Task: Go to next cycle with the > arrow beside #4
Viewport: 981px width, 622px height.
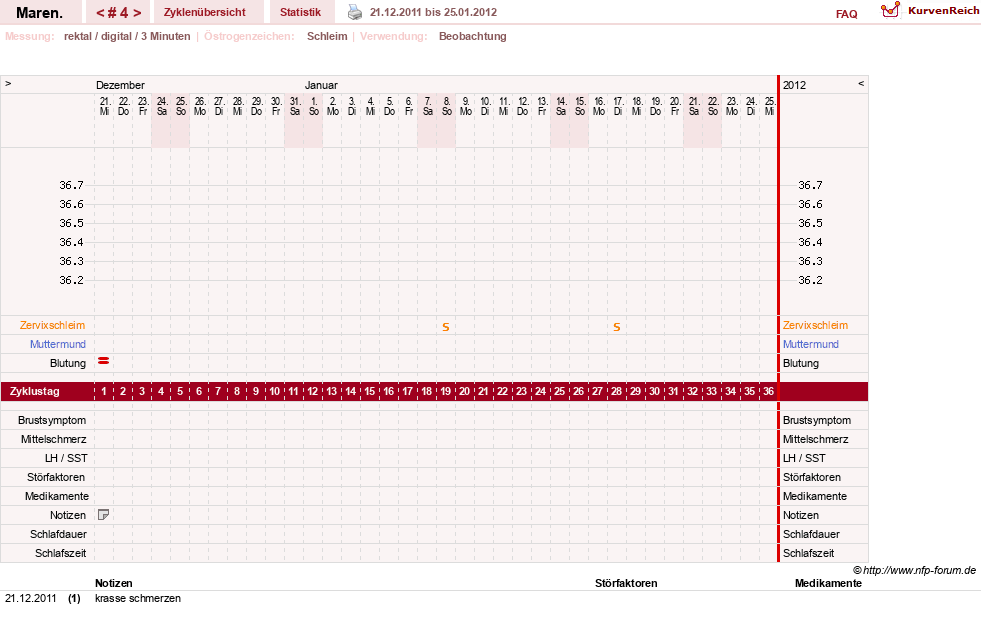Action: tap(137, 13)
